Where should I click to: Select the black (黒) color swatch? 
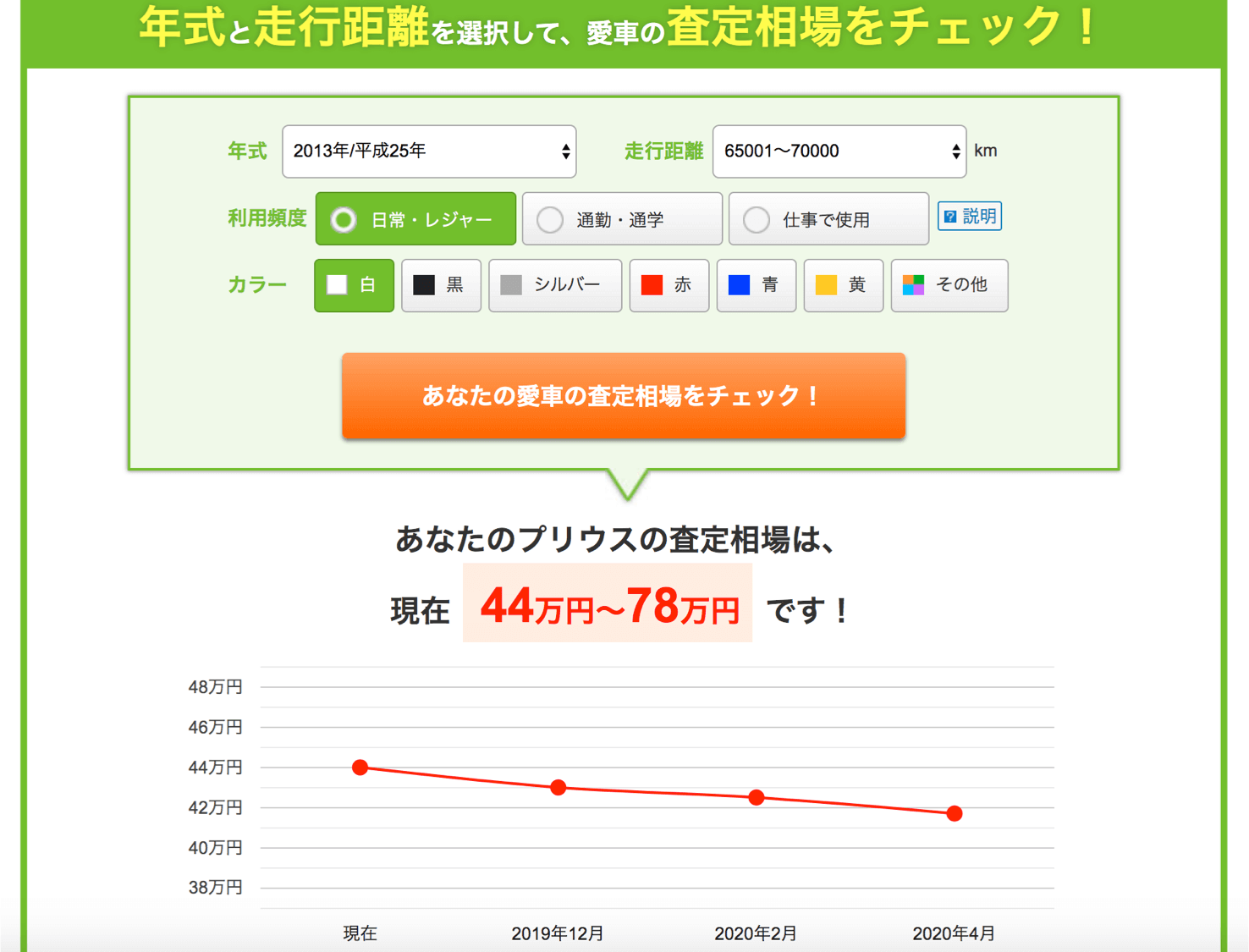coord(441,285)
